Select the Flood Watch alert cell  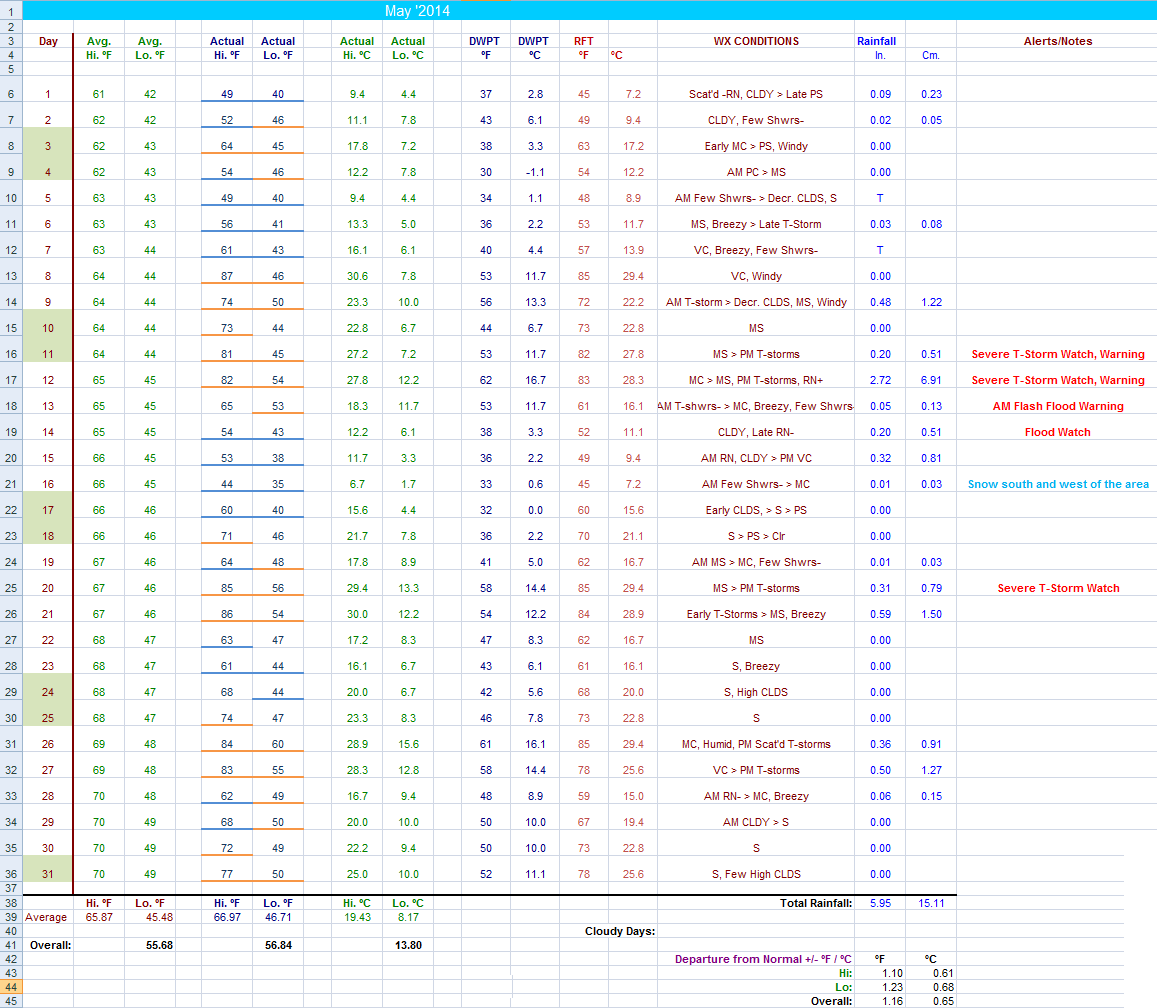point(1057,432)
